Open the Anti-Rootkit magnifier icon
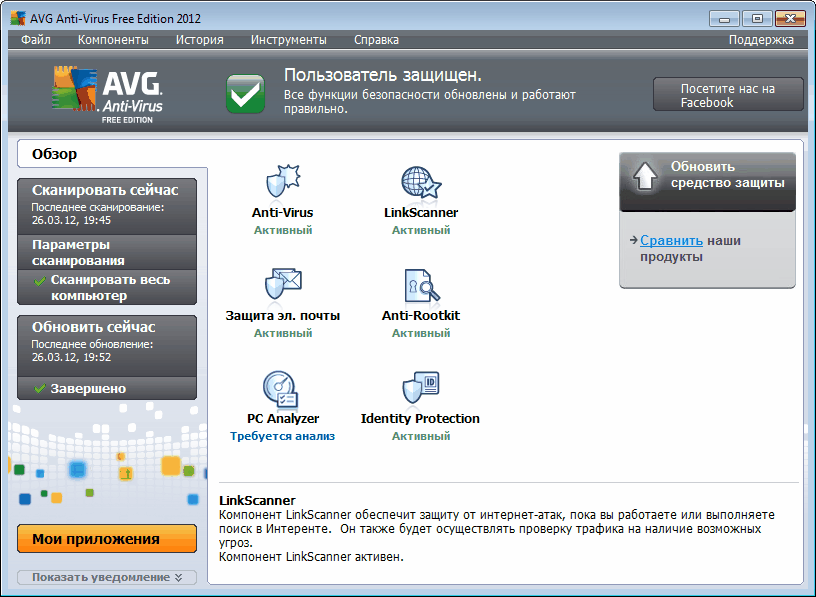The height and width of the screenshot is (597, 816). [422, 285]
